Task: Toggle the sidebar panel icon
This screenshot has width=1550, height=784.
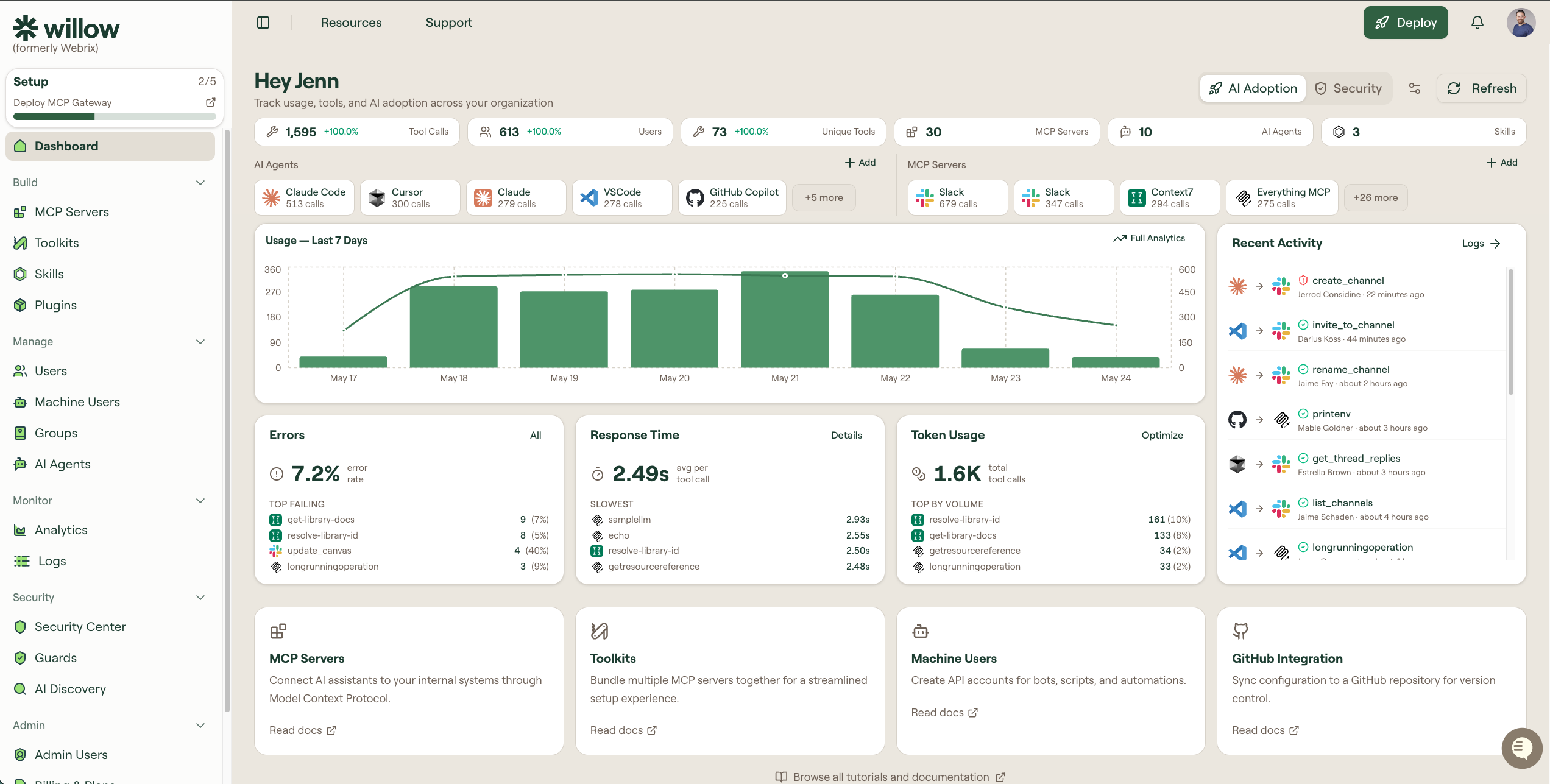Action: [263, 23]
